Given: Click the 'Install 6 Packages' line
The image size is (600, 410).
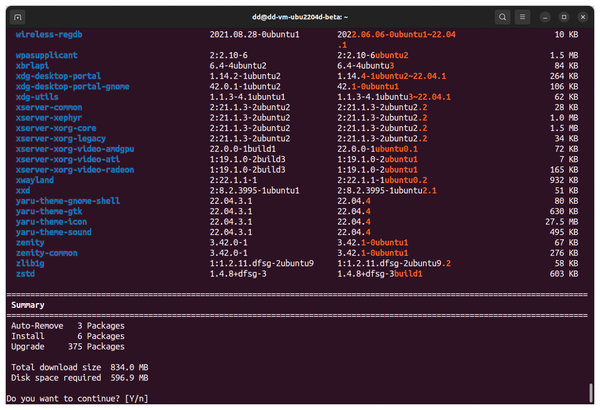Looking at the screenshot, I should pos(68,336).
